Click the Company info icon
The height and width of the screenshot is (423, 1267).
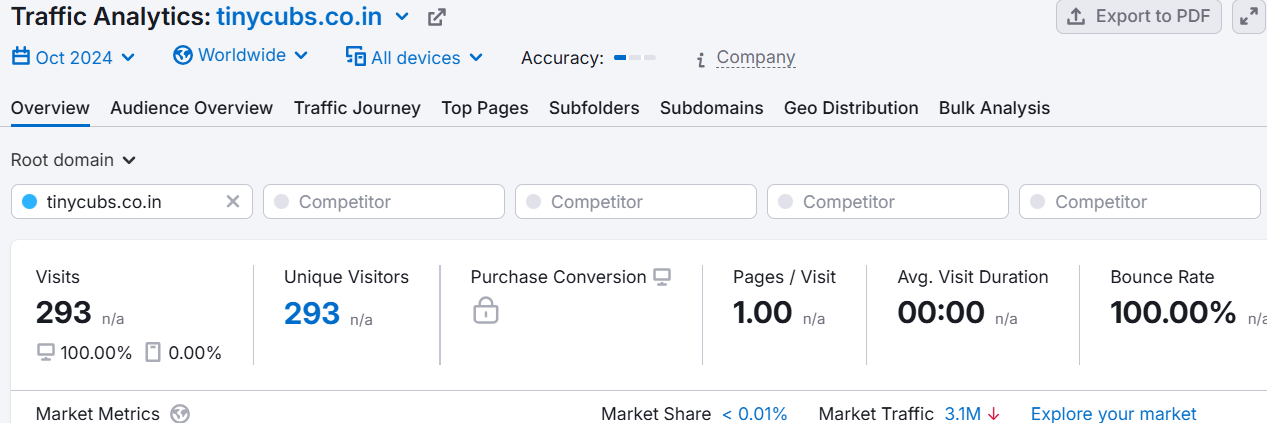702,59
